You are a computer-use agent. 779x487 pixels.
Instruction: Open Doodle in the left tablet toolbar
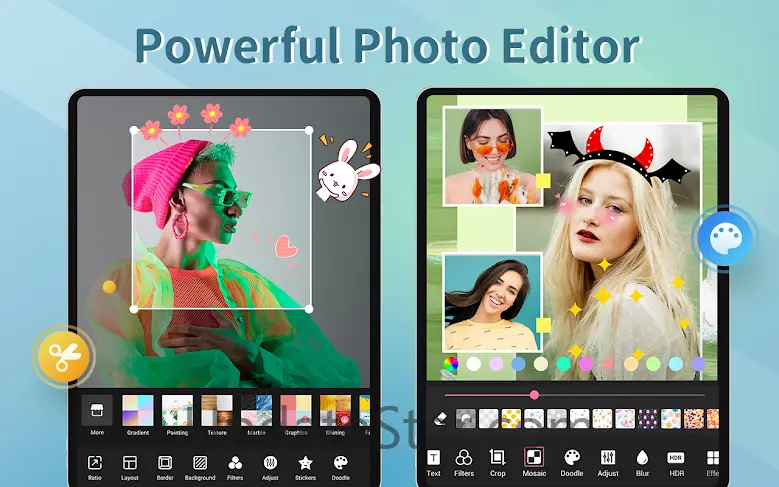(341, 468)
